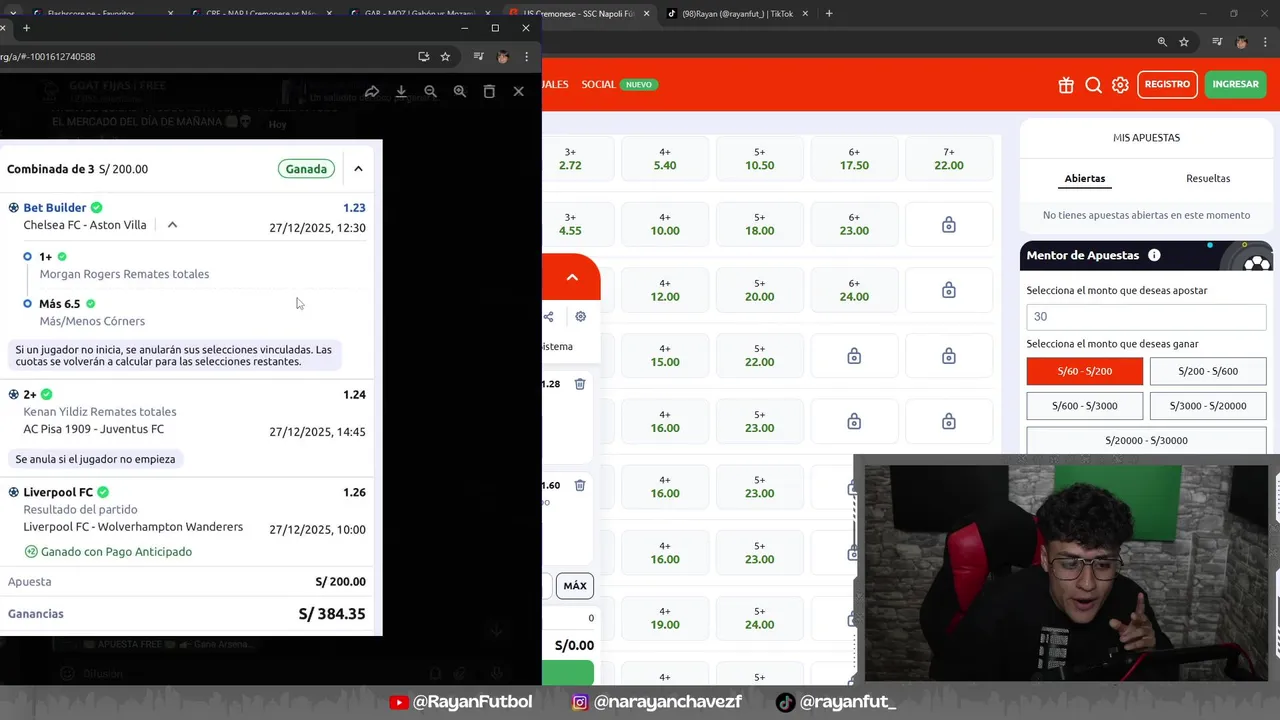Screen dimensions: 1280x720
Task: Open profile avatar in the front window toolbar
Action: click(503, 57)
